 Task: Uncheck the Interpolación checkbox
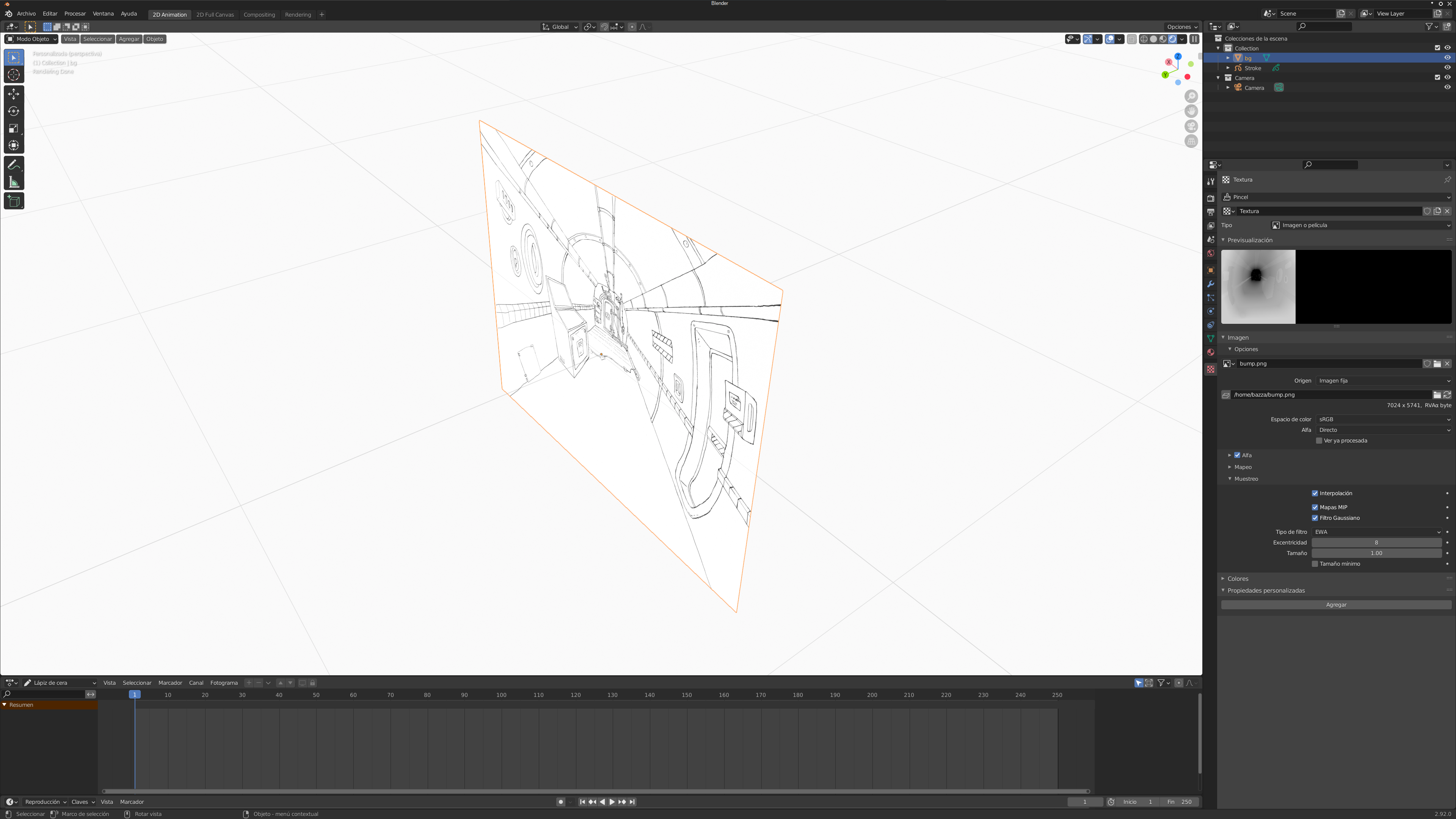coord(1315,493)
